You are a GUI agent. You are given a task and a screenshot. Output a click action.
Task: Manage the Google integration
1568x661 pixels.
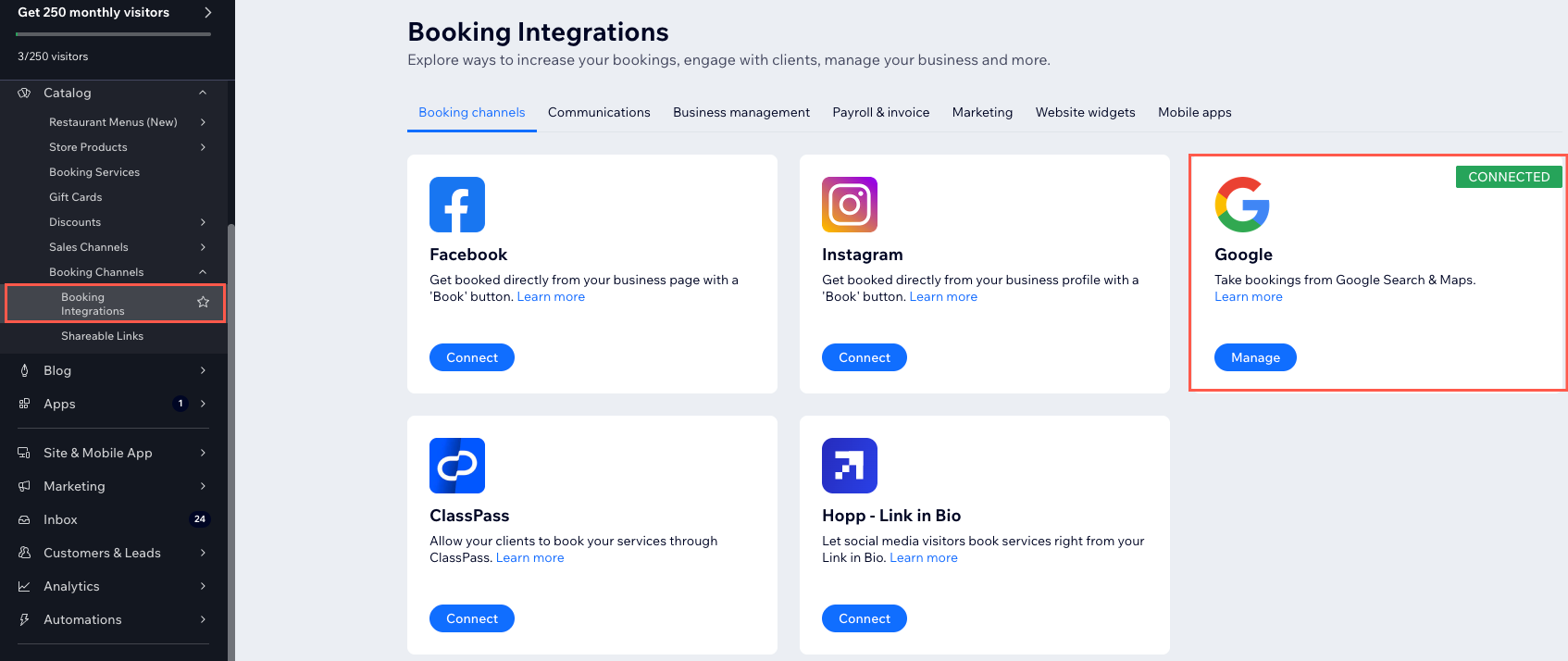[x=1255, y=357]
